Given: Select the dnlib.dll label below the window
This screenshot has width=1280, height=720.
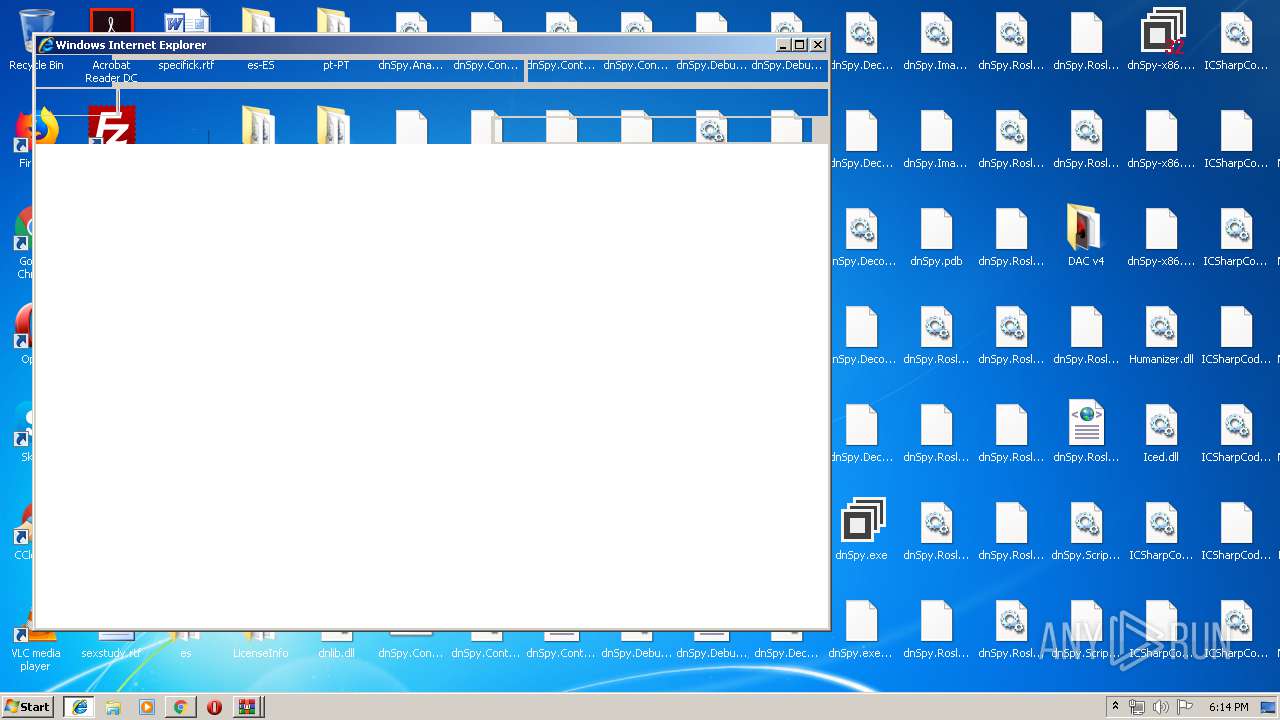Looking at the screenshot, I should coord(336,653).
